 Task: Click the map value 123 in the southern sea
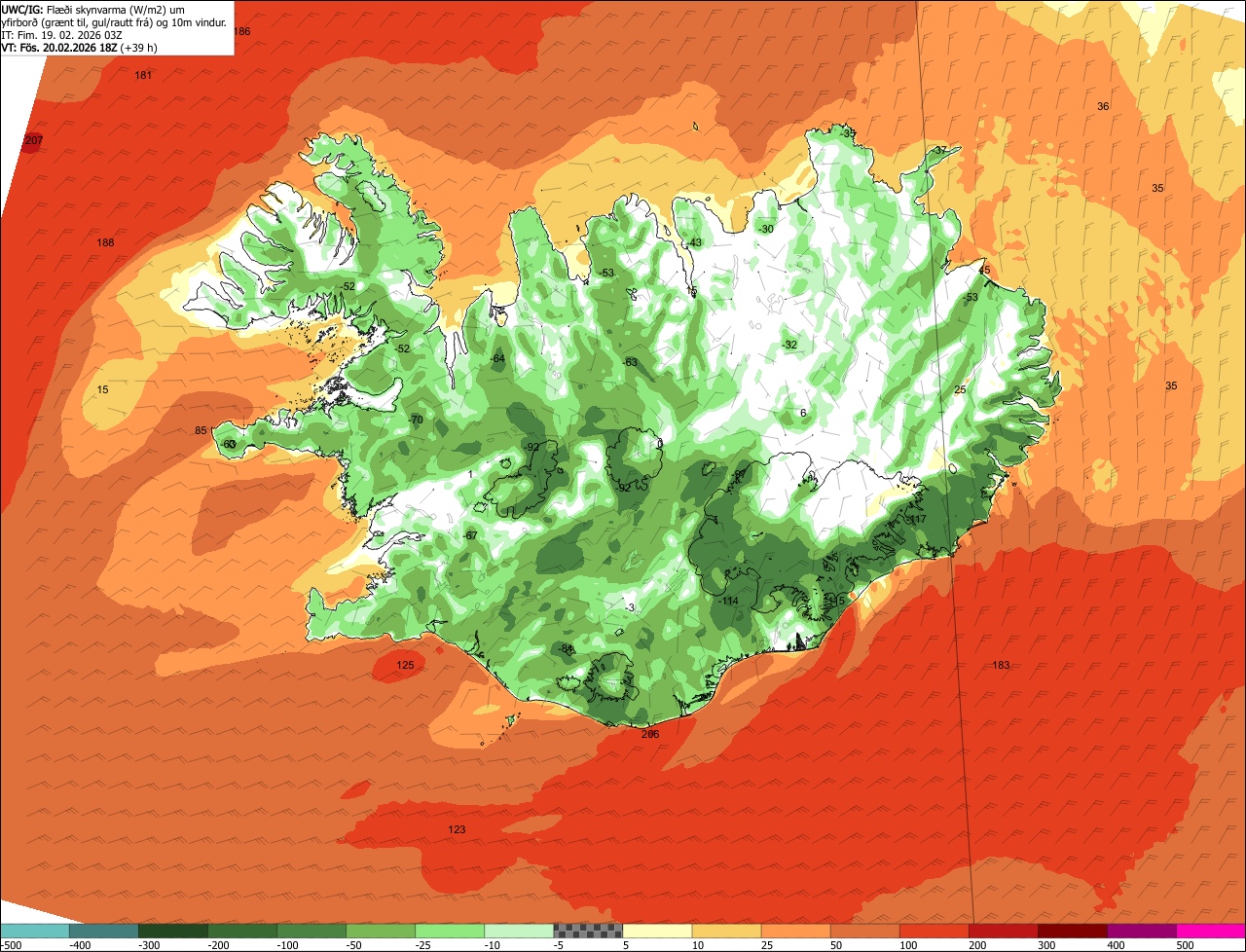click(457, 830)
